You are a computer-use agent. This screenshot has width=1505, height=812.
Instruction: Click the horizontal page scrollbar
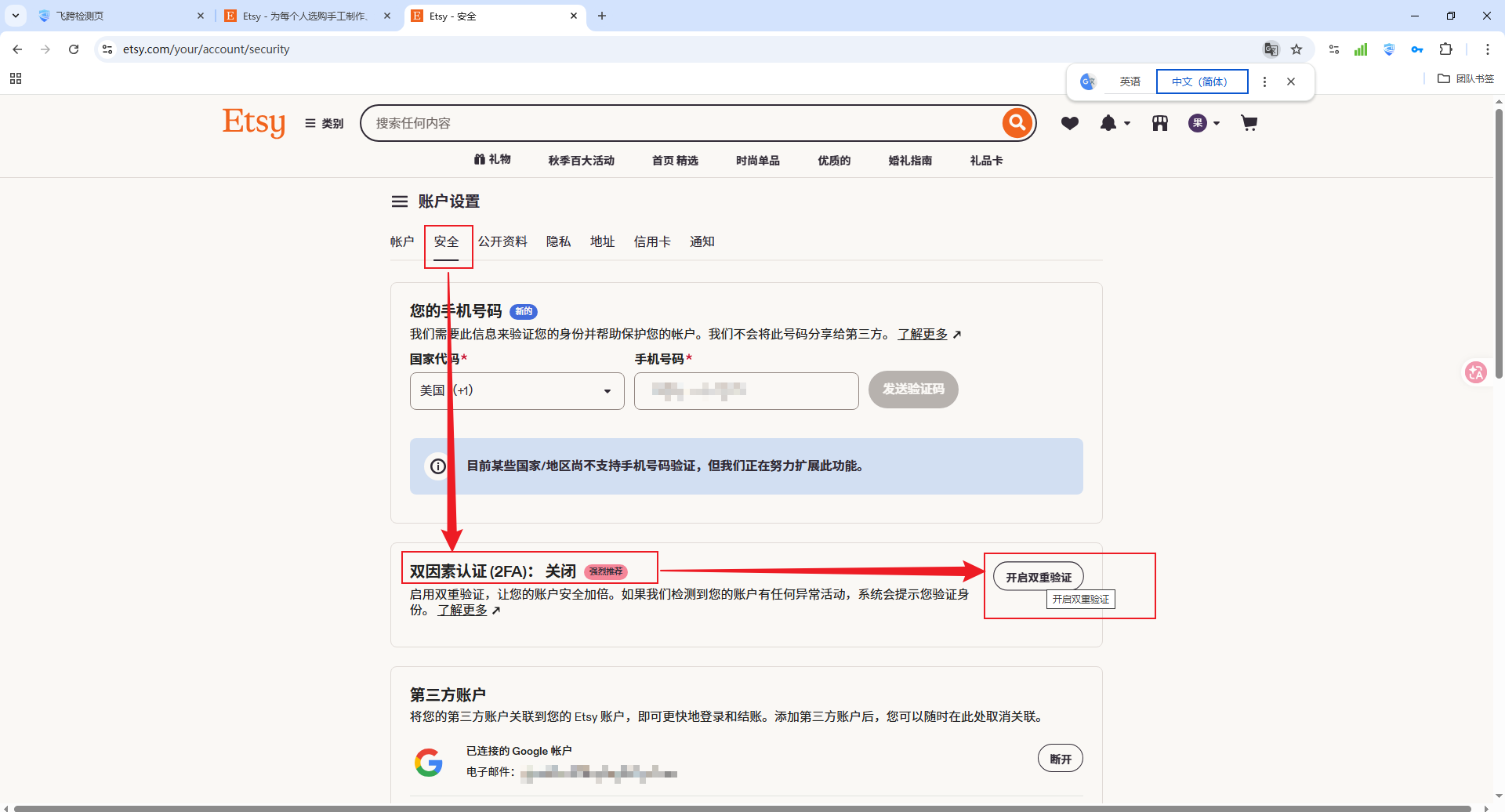[742, 808]
